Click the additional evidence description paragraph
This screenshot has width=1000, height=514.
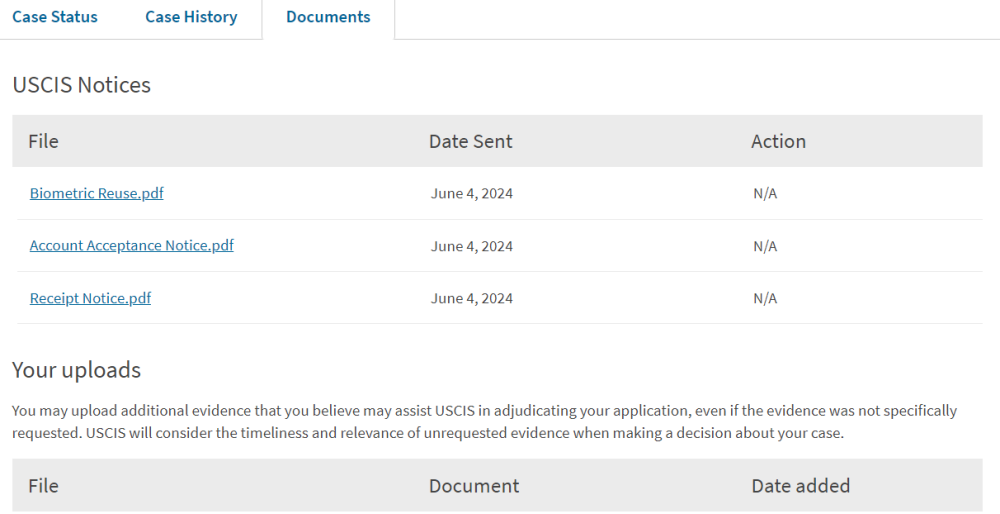tap(485, 422)
